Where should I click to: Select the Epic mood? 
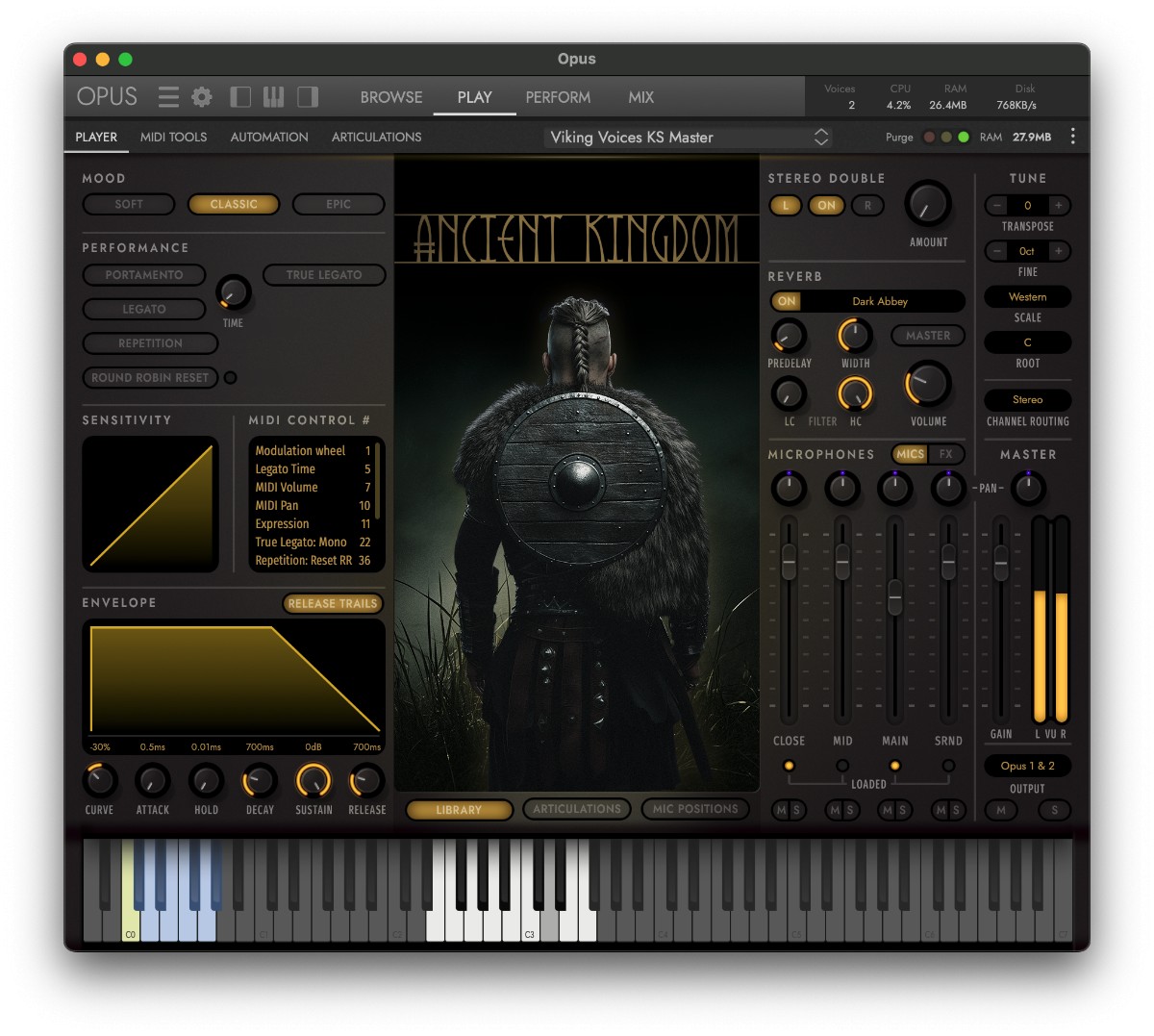(339, 204)
